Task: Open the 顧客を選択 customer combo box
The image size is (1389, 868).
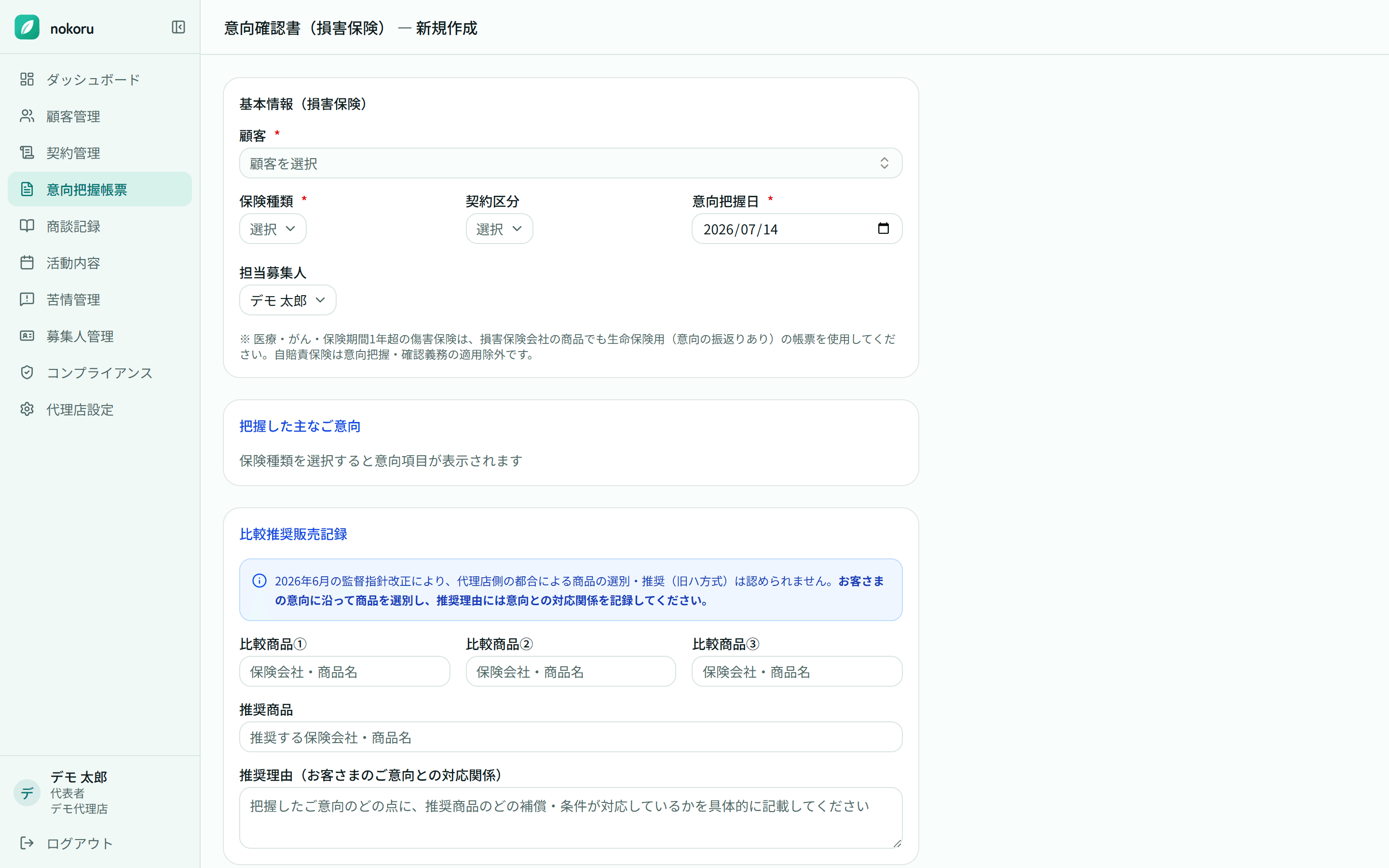Action: coord(571,163)
